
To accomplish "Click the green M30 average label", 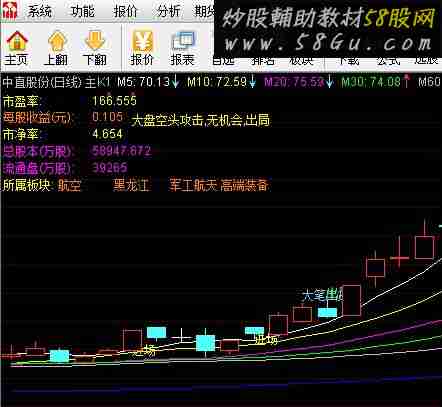I will coord(371,82).
